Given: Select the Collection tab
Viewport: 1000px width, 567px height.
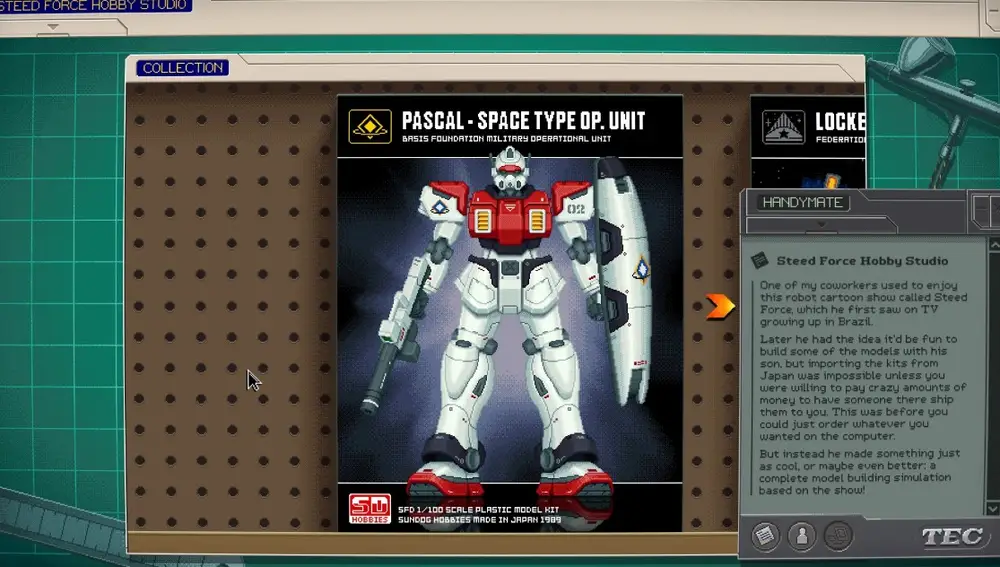Looking at the screenshot, I should pos(182,68).
